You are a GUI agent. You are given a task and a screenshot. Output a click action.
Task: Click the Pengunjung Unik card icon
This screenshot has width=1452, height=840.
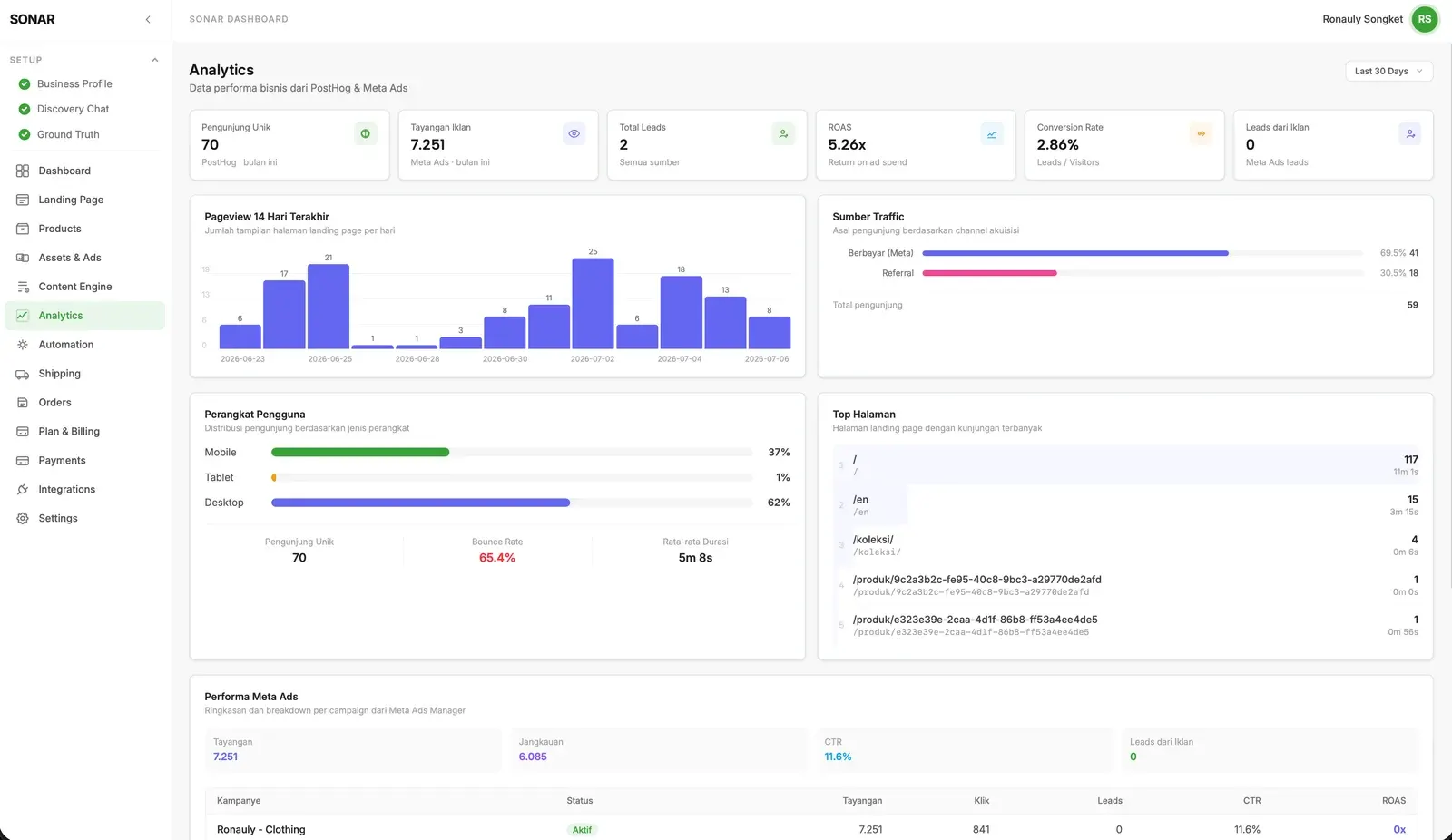tap(366, 134)
